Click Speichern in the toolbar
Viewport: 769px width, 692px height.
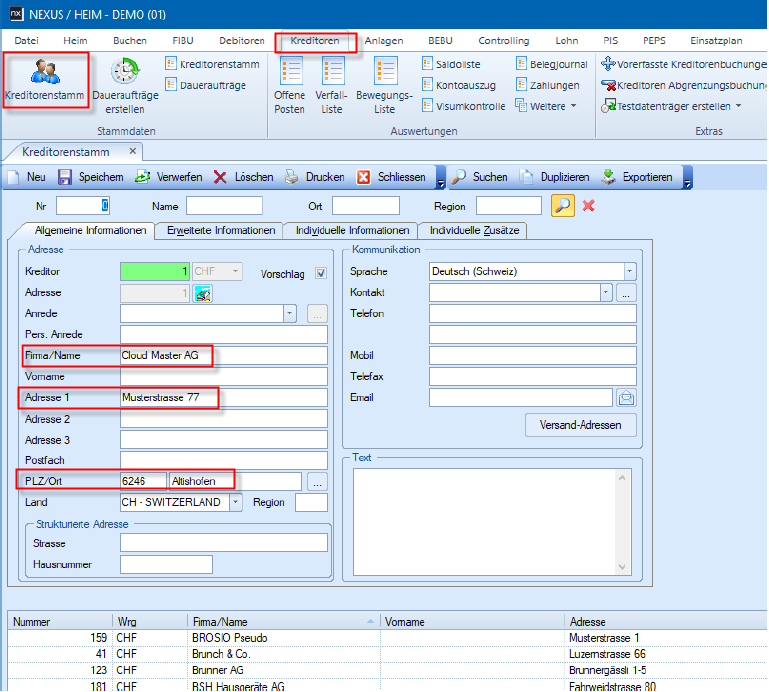91,177
